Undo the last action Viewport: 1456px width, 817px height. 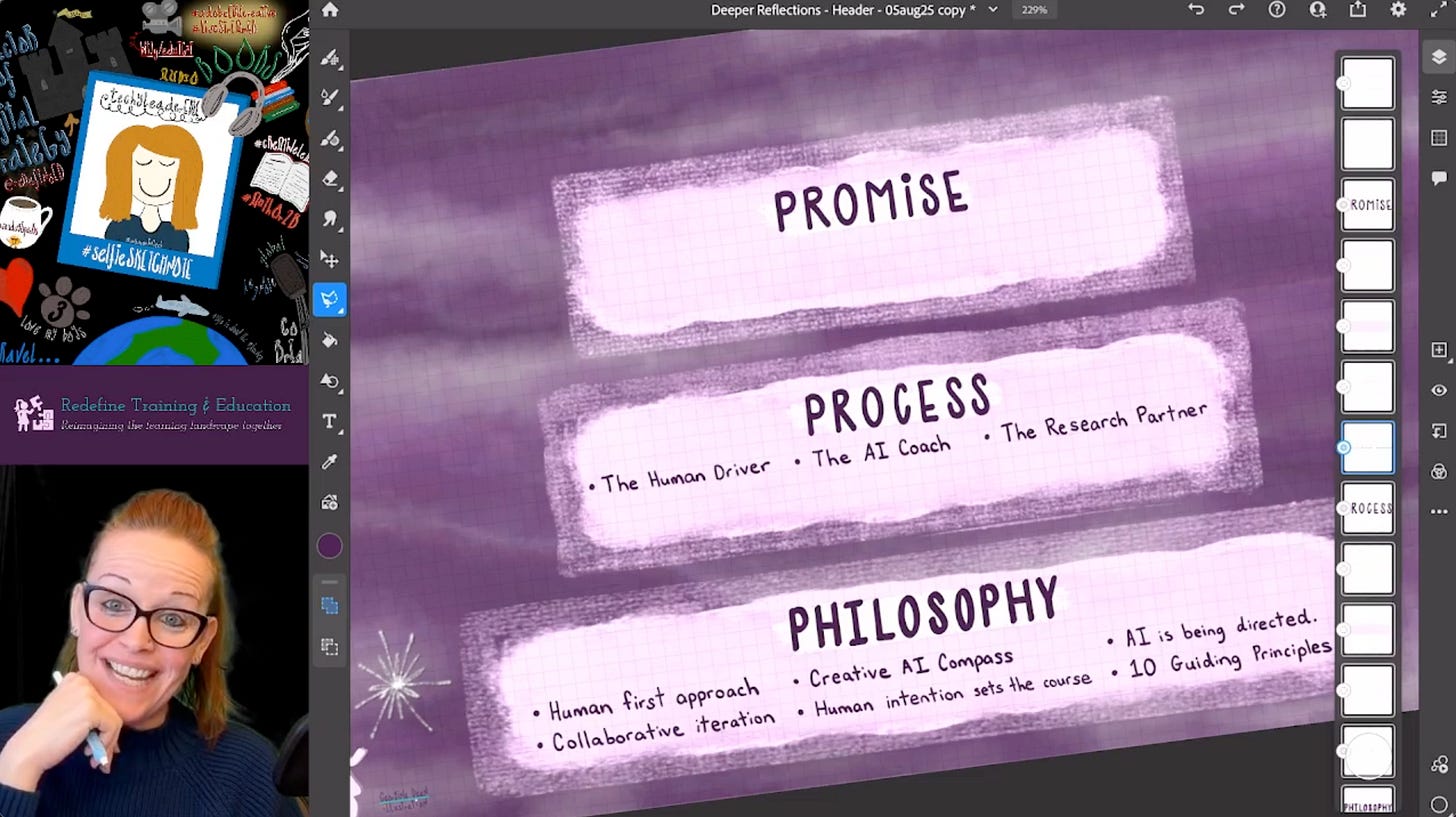(x=1198, y=10)
